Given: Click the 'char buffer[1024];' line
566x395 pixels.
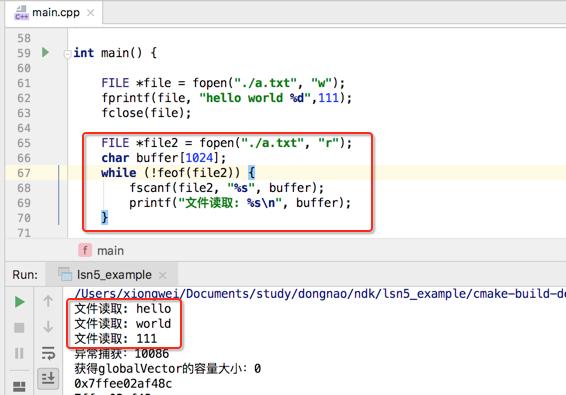Looking at the screenshot, I should [x=164, y=158].
